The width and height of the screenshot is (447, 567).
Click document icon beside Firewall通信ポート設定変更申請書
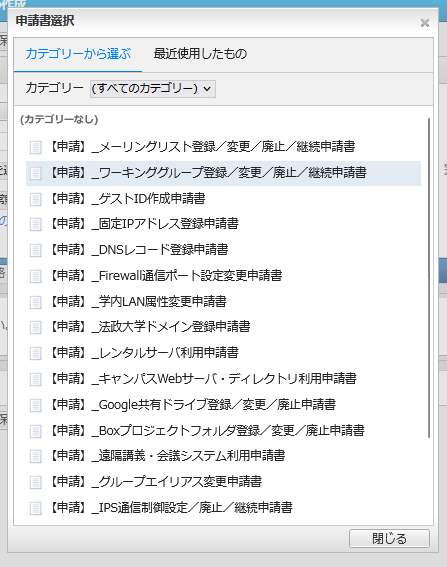click(35, 276)
